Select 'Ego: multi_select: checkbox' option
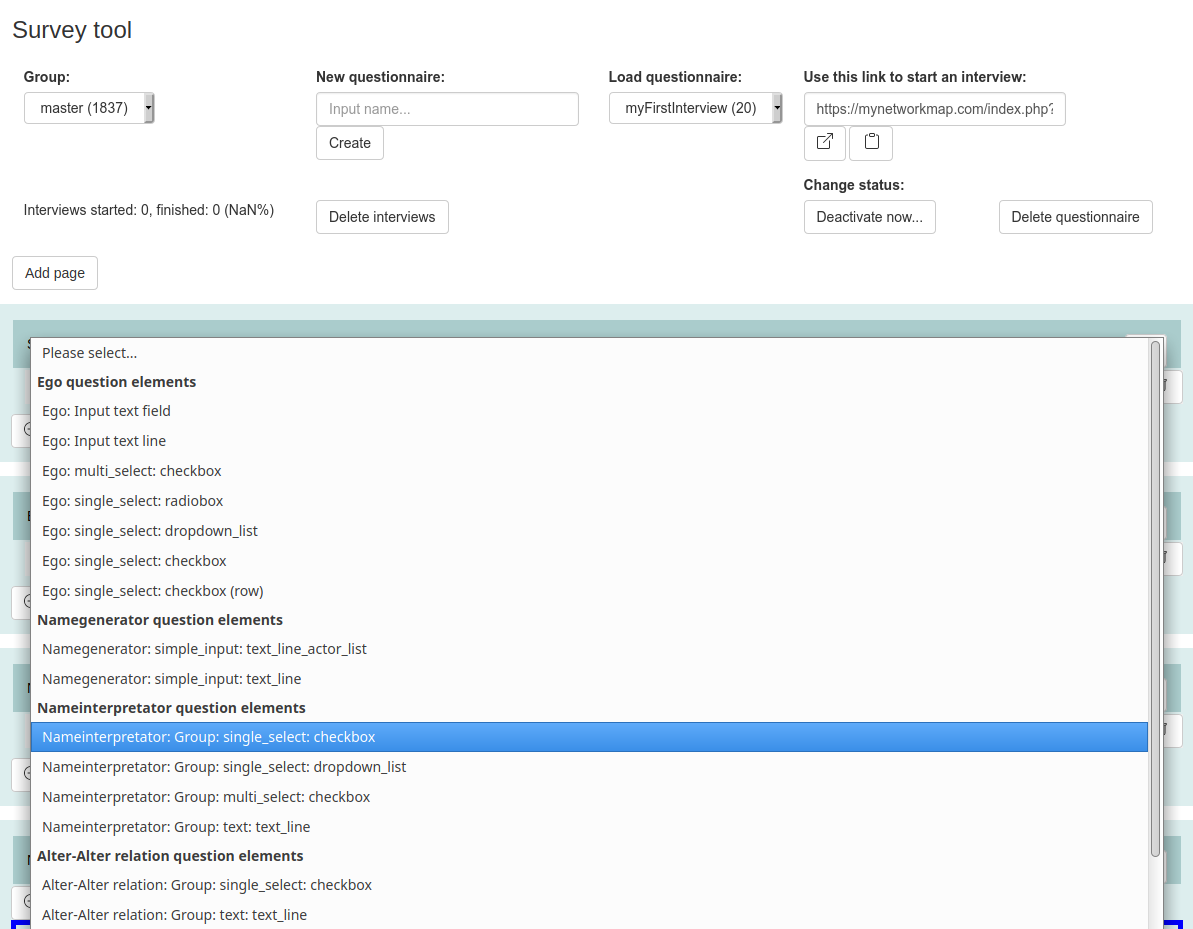1193x929 pixels. click(589, 471)
